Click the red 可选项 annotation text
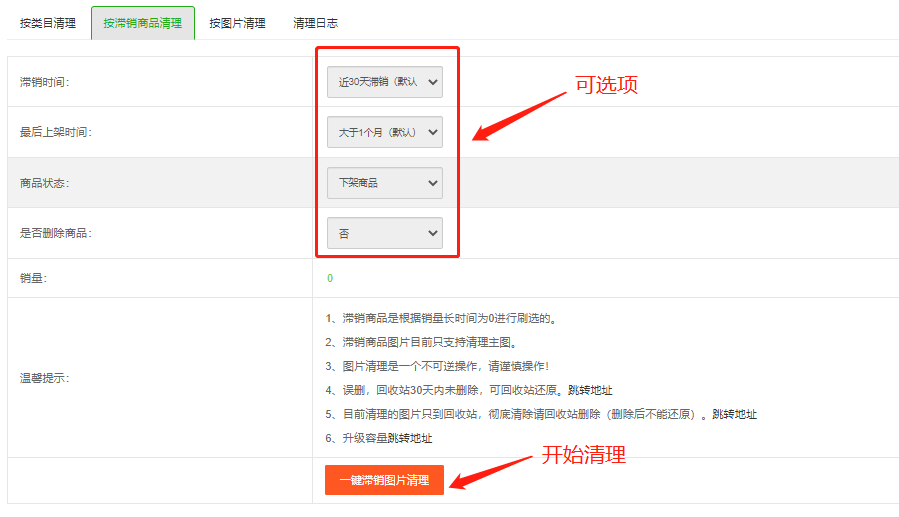 pos(605,85)
